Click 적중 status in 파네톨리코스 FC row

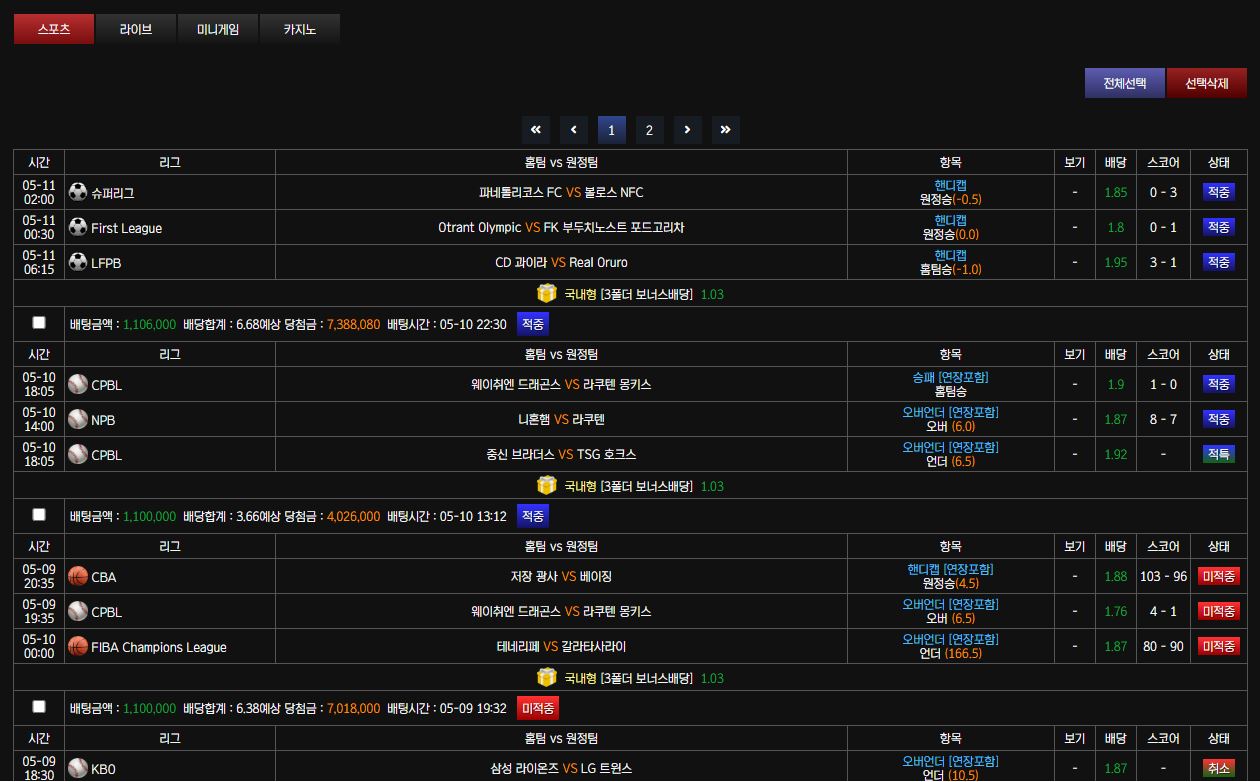1218,192
